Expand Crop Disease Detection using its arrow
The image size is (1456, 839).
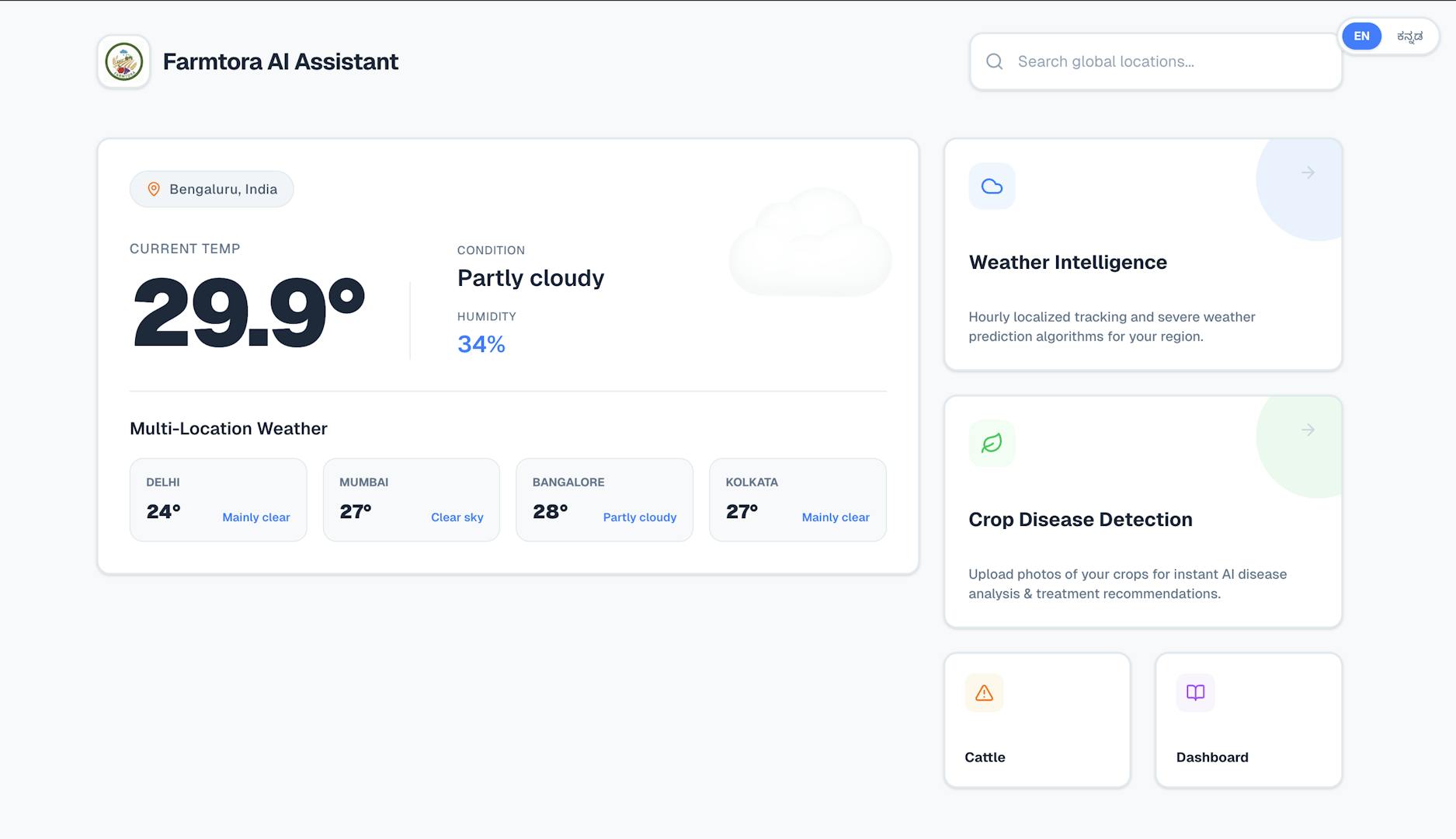1308,430
